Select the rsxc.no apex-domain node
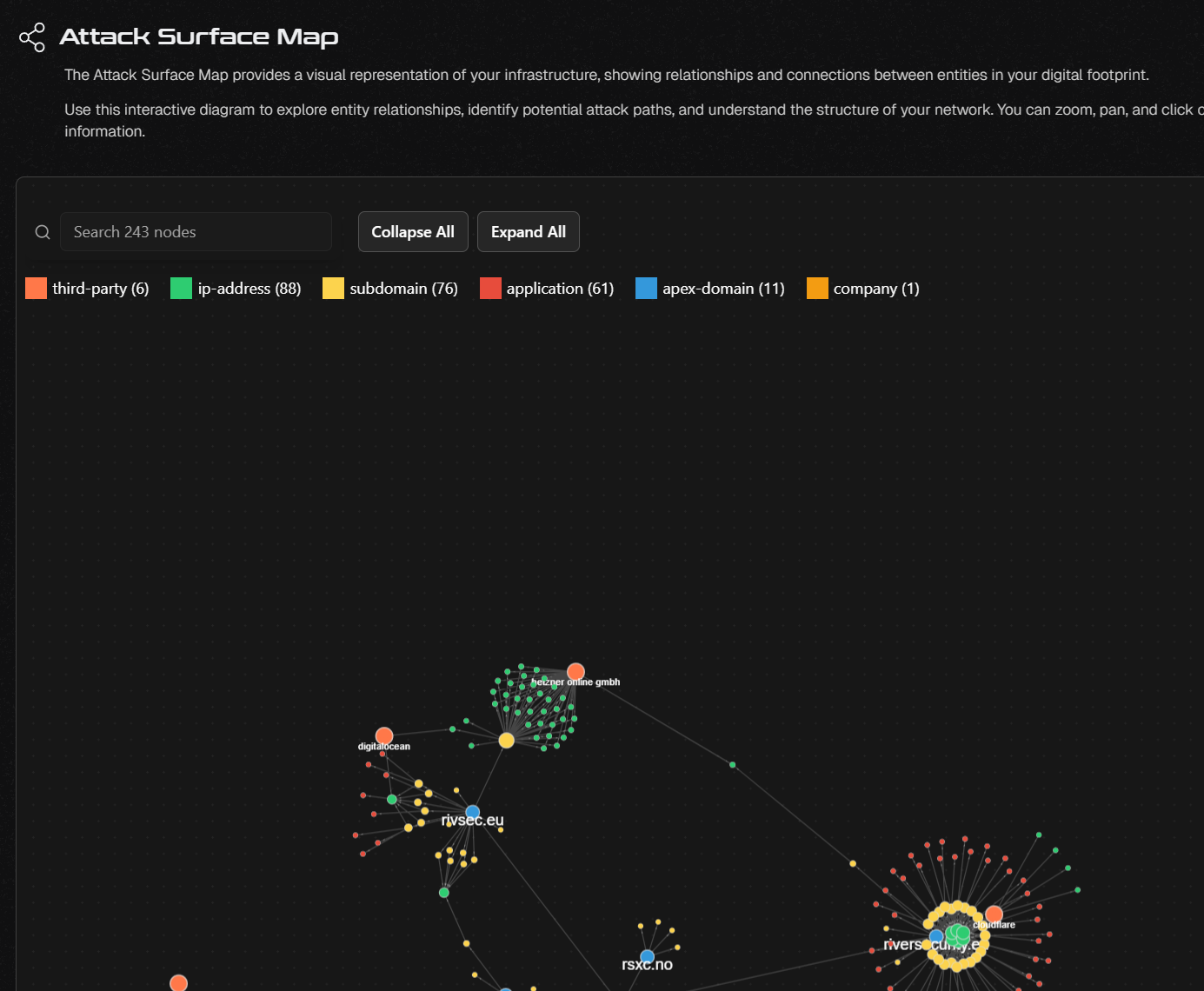Image resolution: width=1204 pixels, height=991 pixels. point(647,957)
